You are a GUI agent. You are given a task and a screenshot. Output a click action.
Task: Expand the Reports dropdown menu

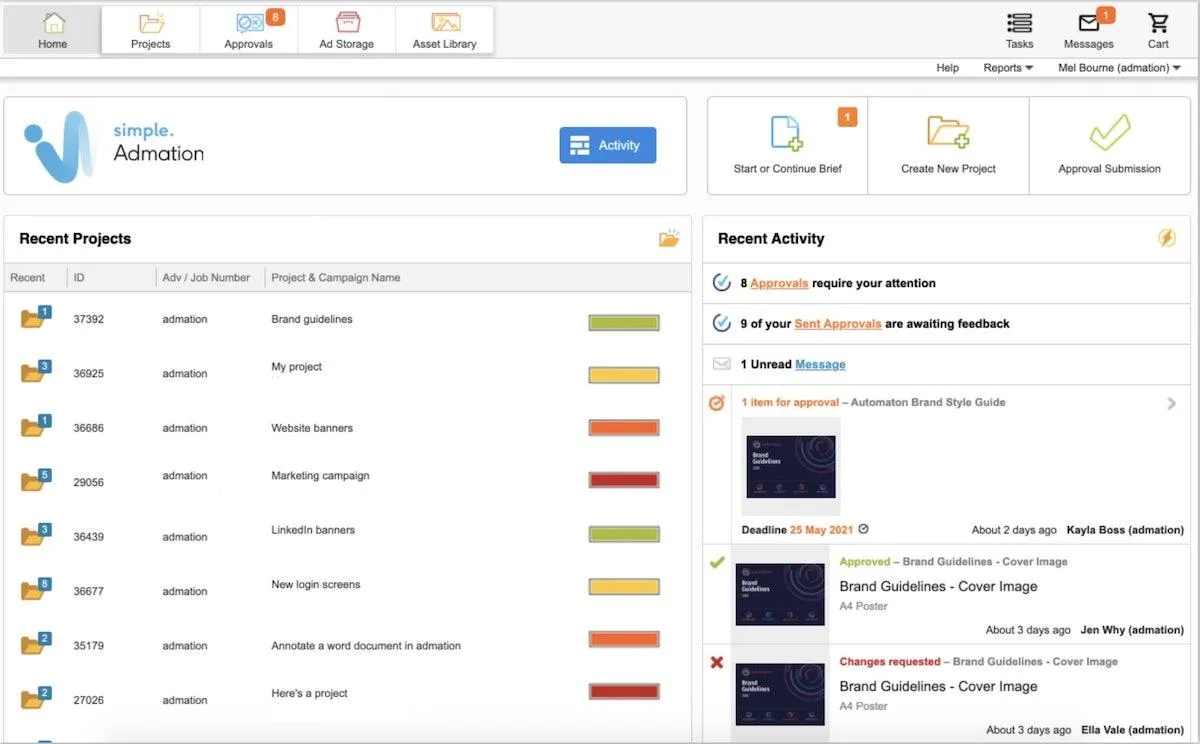pos(1008,68)
